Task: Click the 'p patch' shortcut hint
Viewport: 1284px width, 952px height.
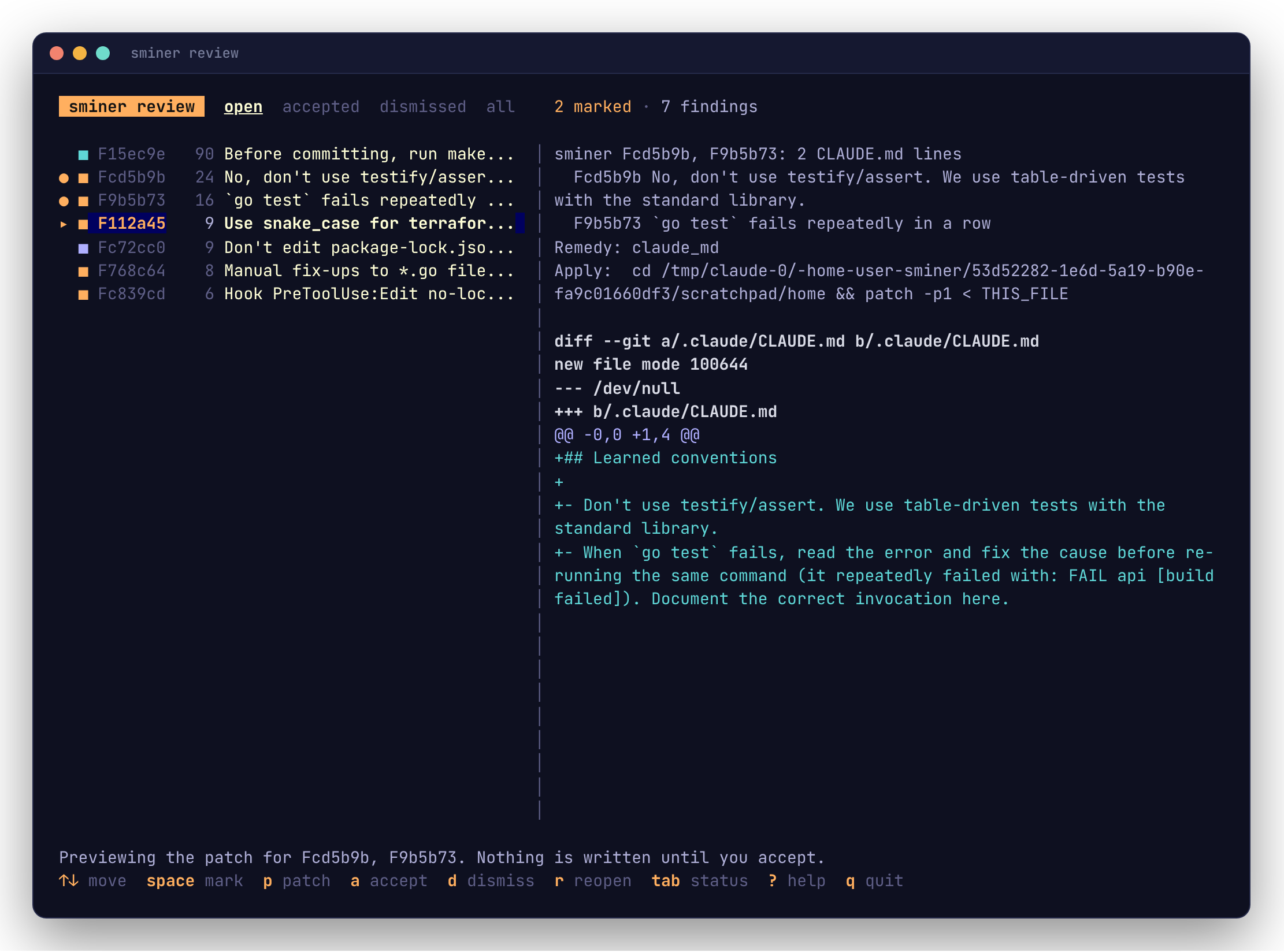Action: (x=296, y=881)
